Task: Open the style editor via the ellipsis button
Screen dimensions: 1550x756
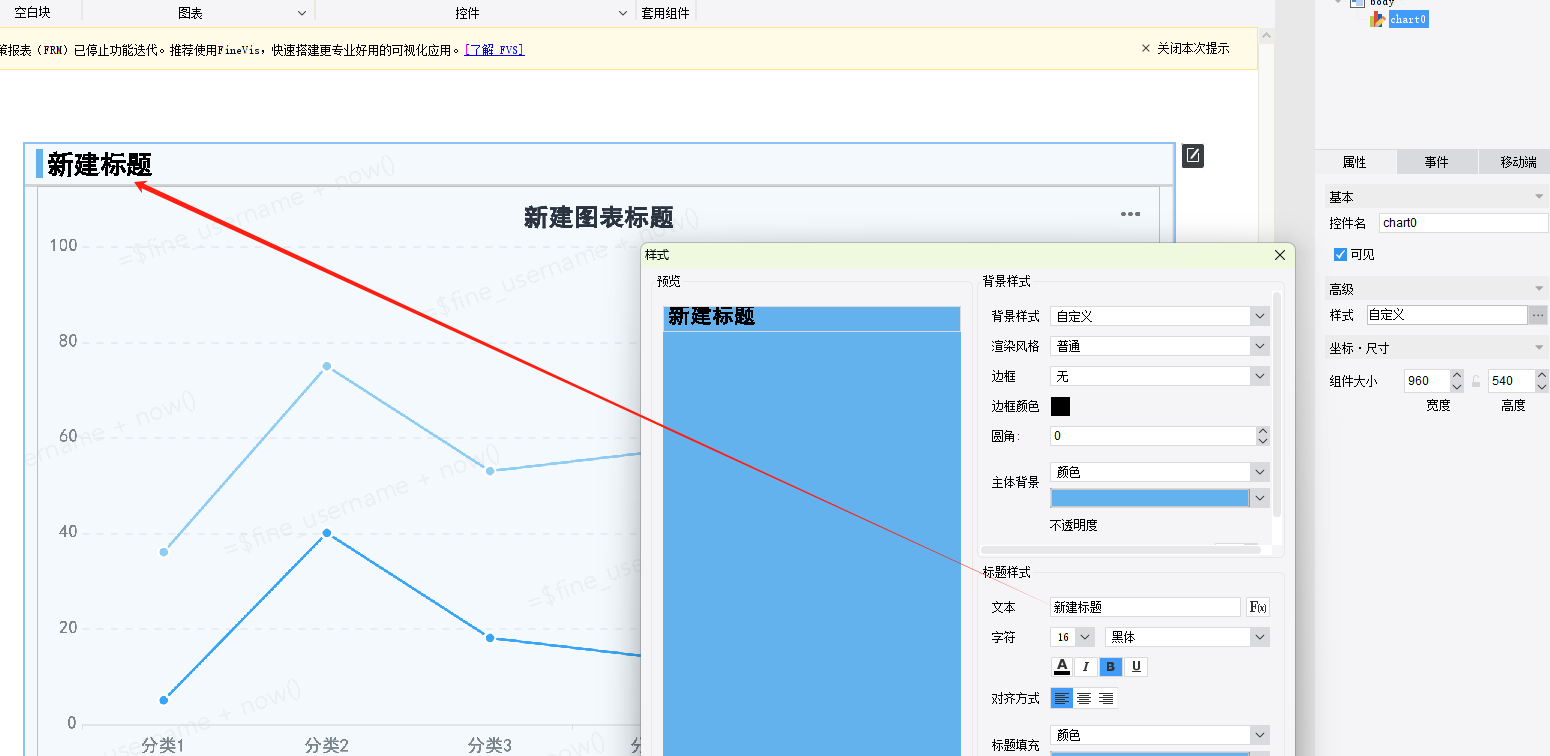Action: [x=1538, y=315]
